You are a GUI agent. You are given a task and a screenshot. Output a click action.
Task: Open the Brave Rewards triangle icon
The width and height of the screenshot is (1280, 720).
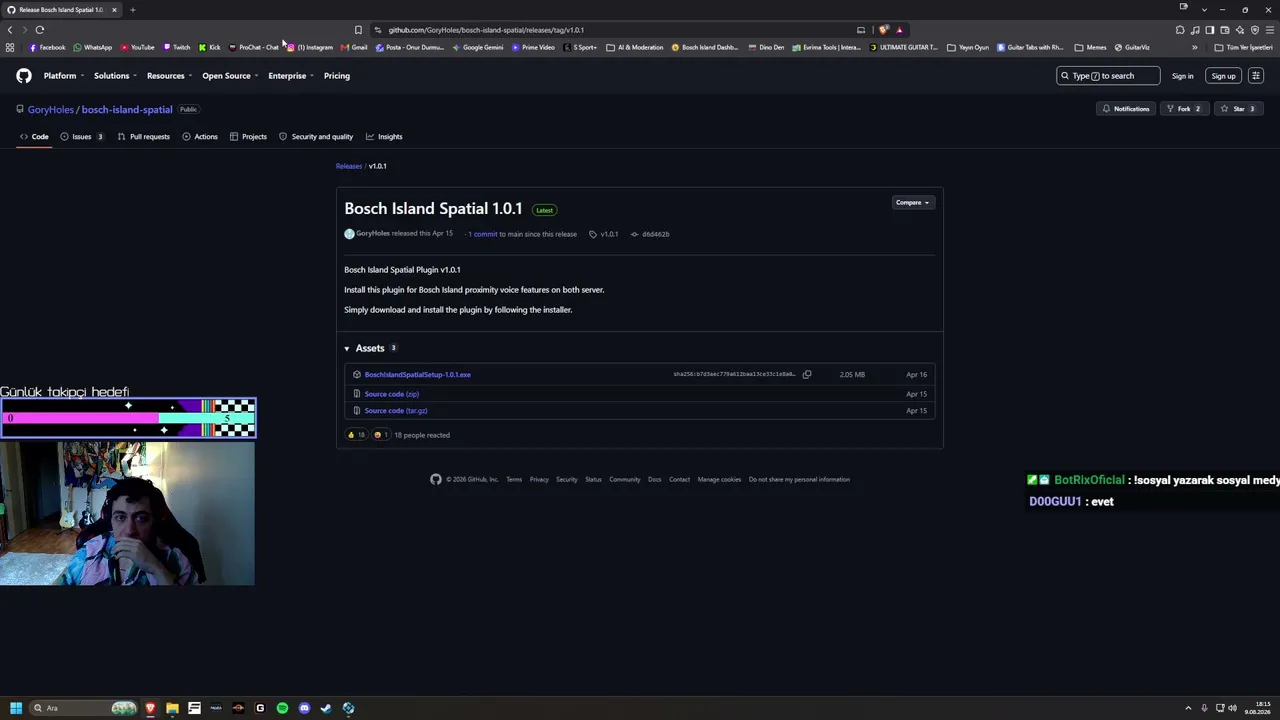pyautogui.click(x=899, y=30)
